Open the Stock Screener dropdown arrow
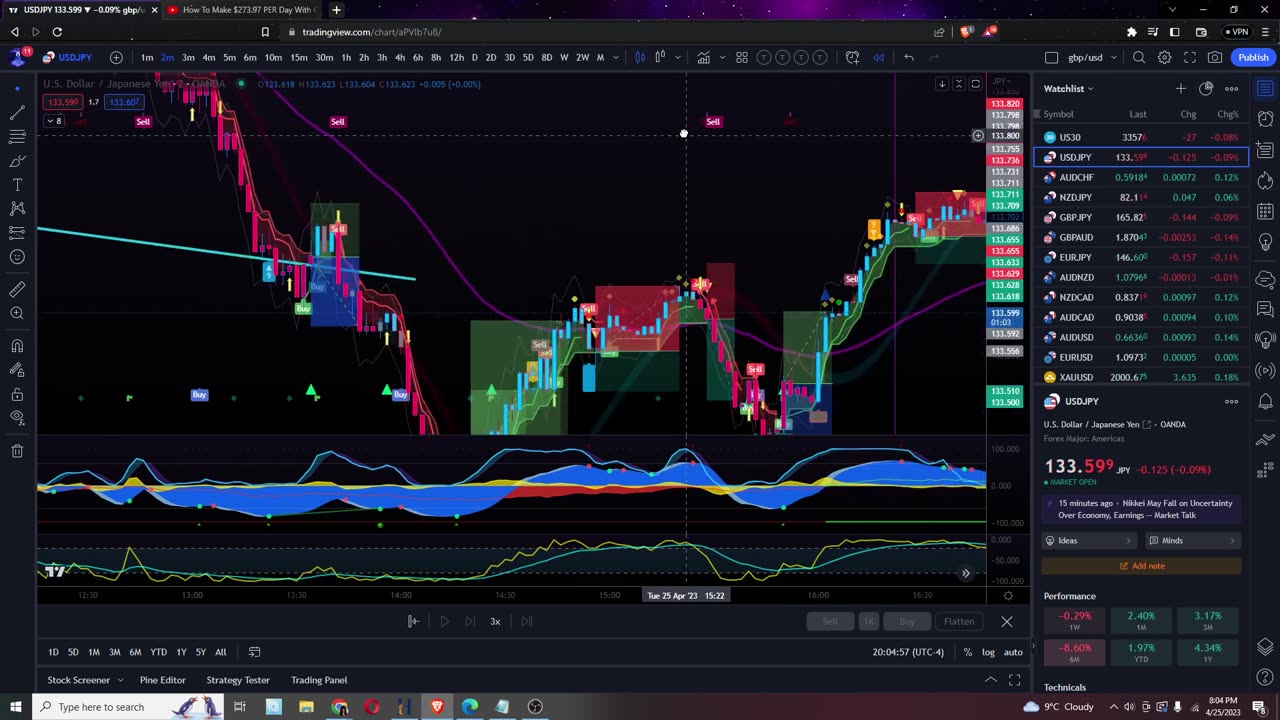The height and width of the screenshot is (720, 1280). click(120, 680)
